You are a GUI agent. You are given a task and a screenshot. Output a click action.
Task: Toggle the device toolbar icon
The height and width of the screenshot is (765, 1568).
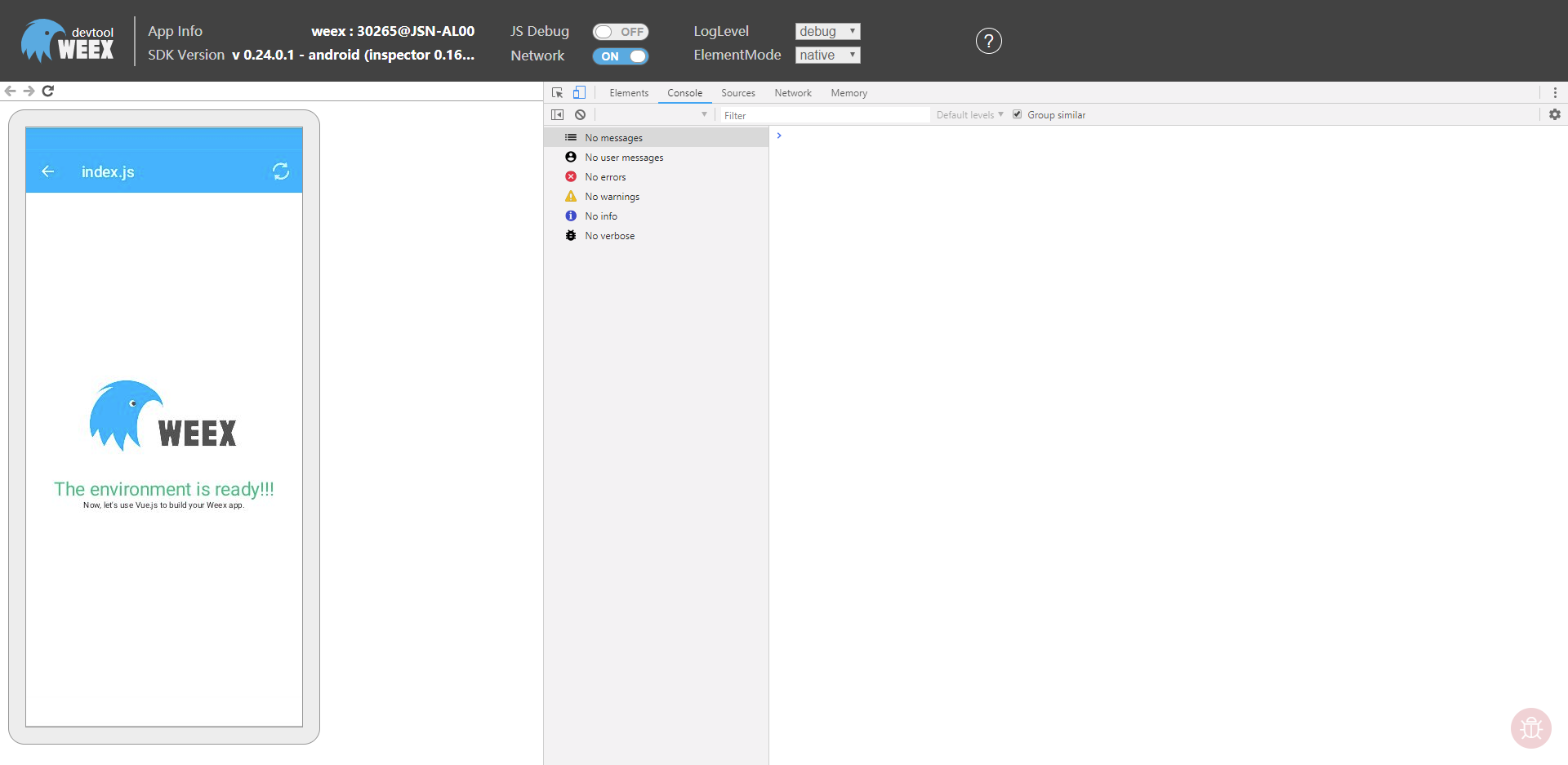click(x=579, y=93)
